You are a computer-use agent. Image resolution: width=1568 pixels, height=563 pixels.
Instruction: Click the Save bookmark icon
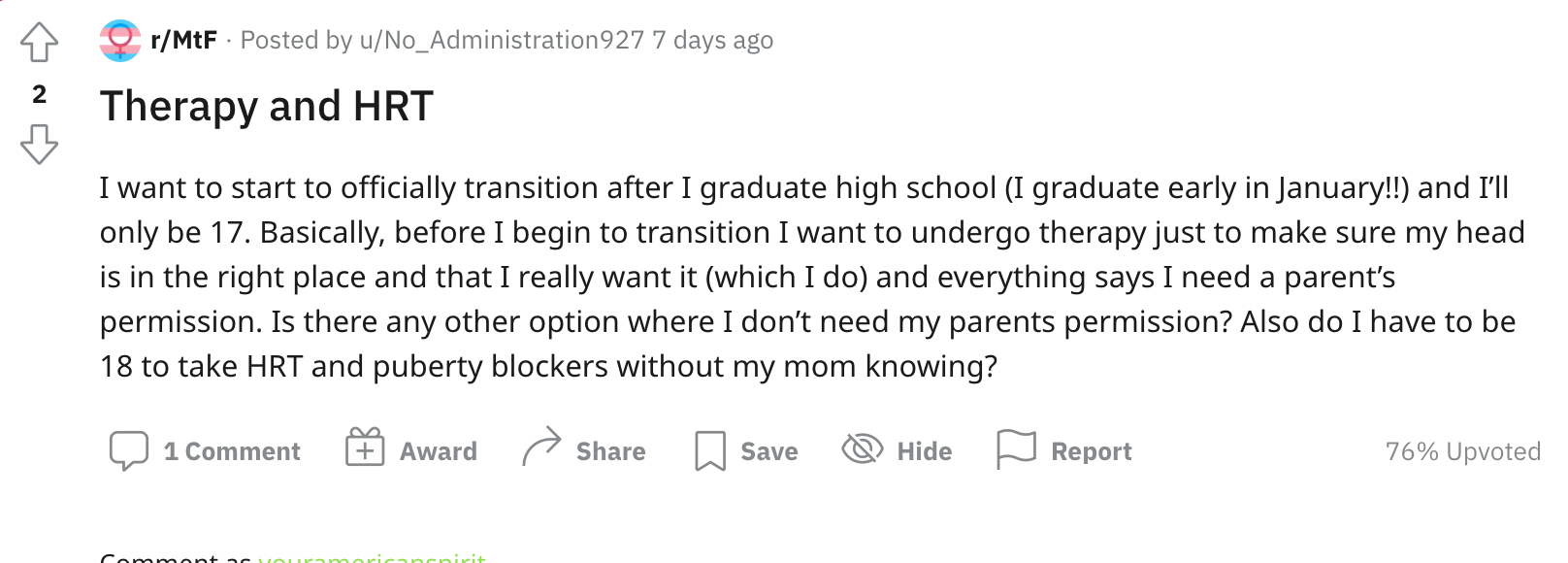(x=710, y=451)
